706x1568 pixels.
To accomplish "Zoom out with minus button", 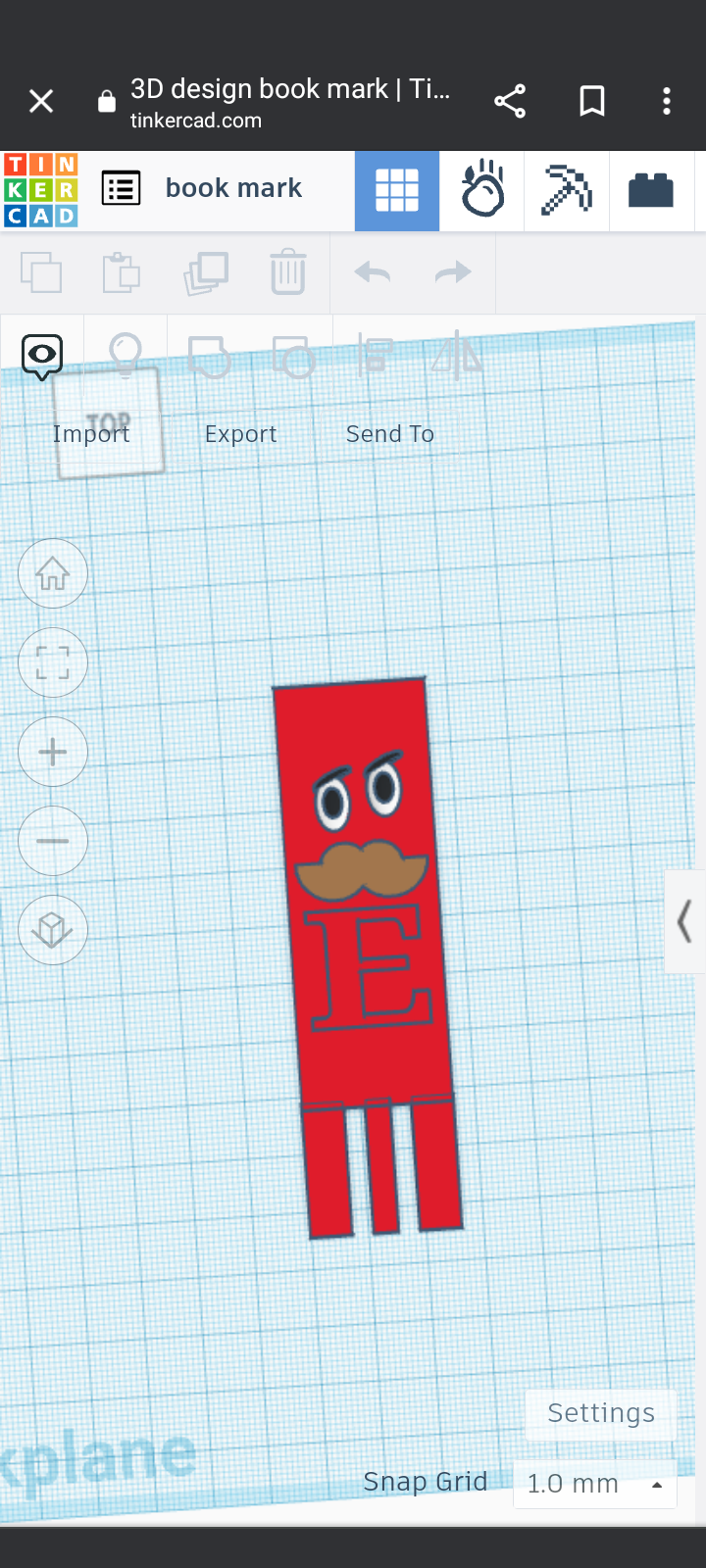I will pyautogui.click(x=53, y=842).
